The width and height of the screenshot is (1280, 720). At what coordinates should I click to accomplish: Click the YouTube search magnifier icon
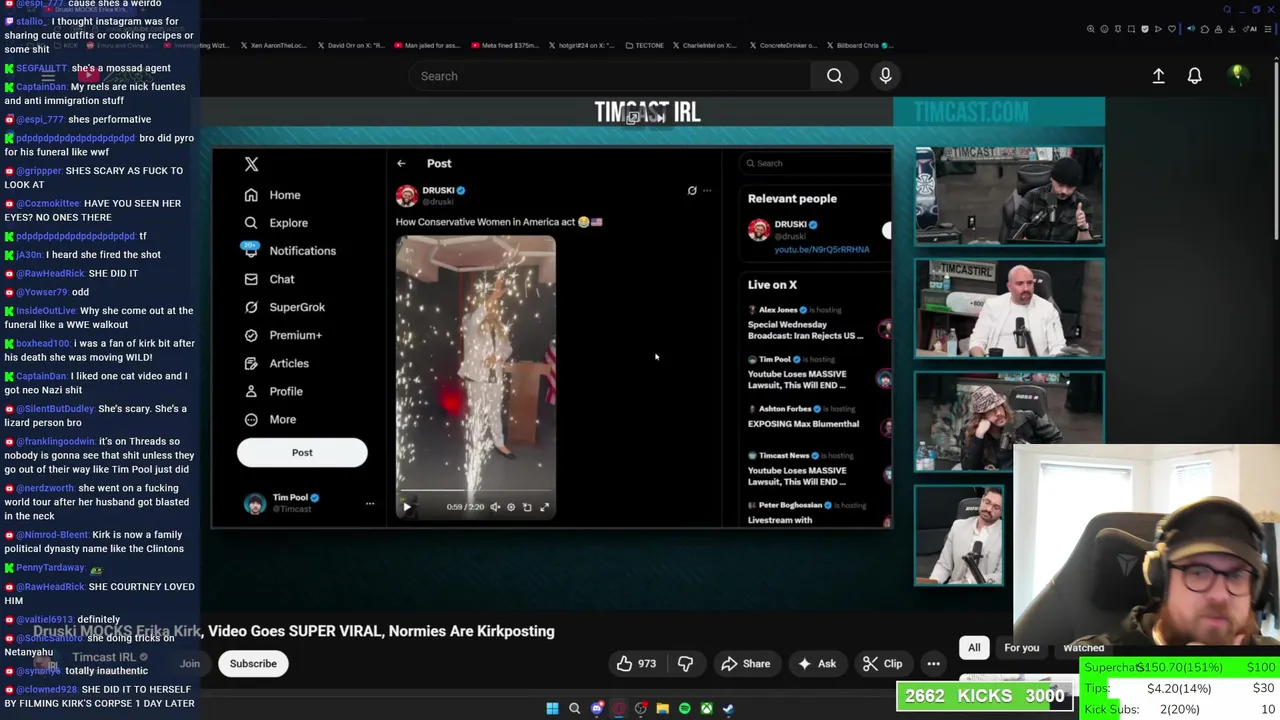pyautogui.click(x=834, y=76)
